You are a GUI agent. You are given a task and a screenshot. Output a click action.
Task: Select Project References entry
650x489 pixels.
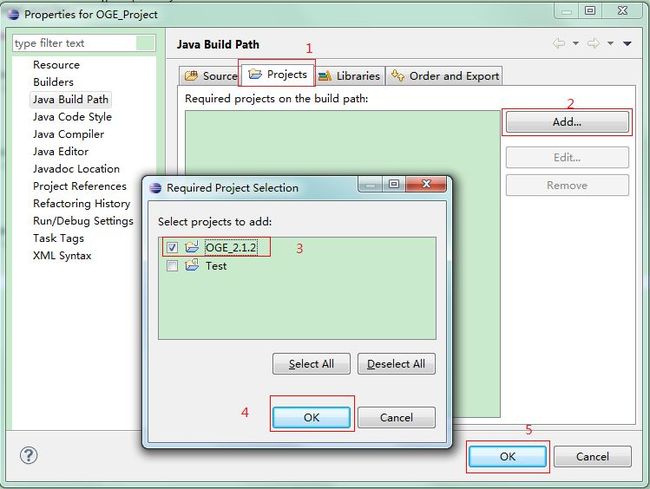[x=80, y=186]
